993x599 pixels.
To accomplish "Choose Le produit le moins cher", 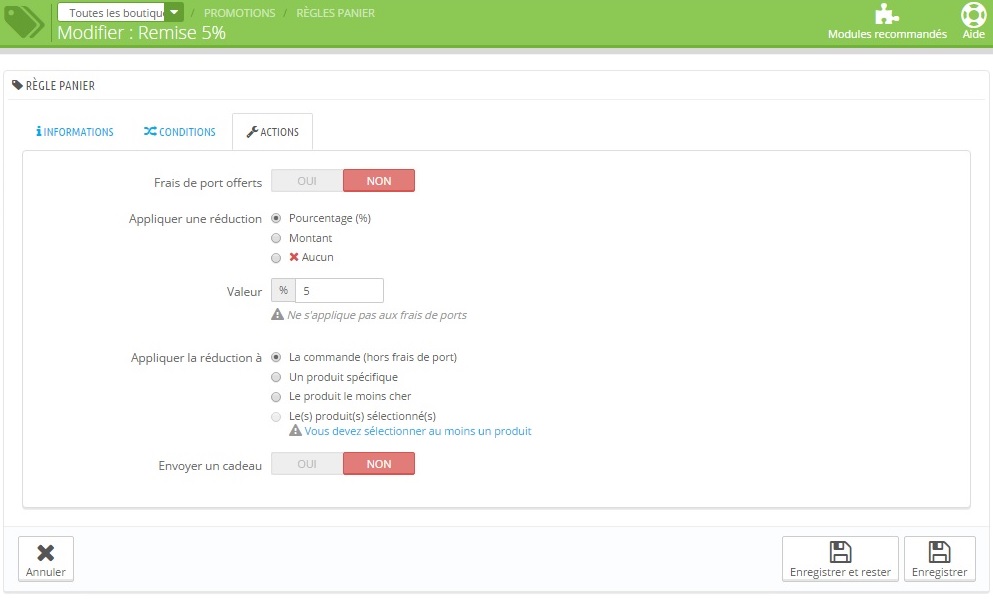I will pyautogui.click(x=276, y=397).
